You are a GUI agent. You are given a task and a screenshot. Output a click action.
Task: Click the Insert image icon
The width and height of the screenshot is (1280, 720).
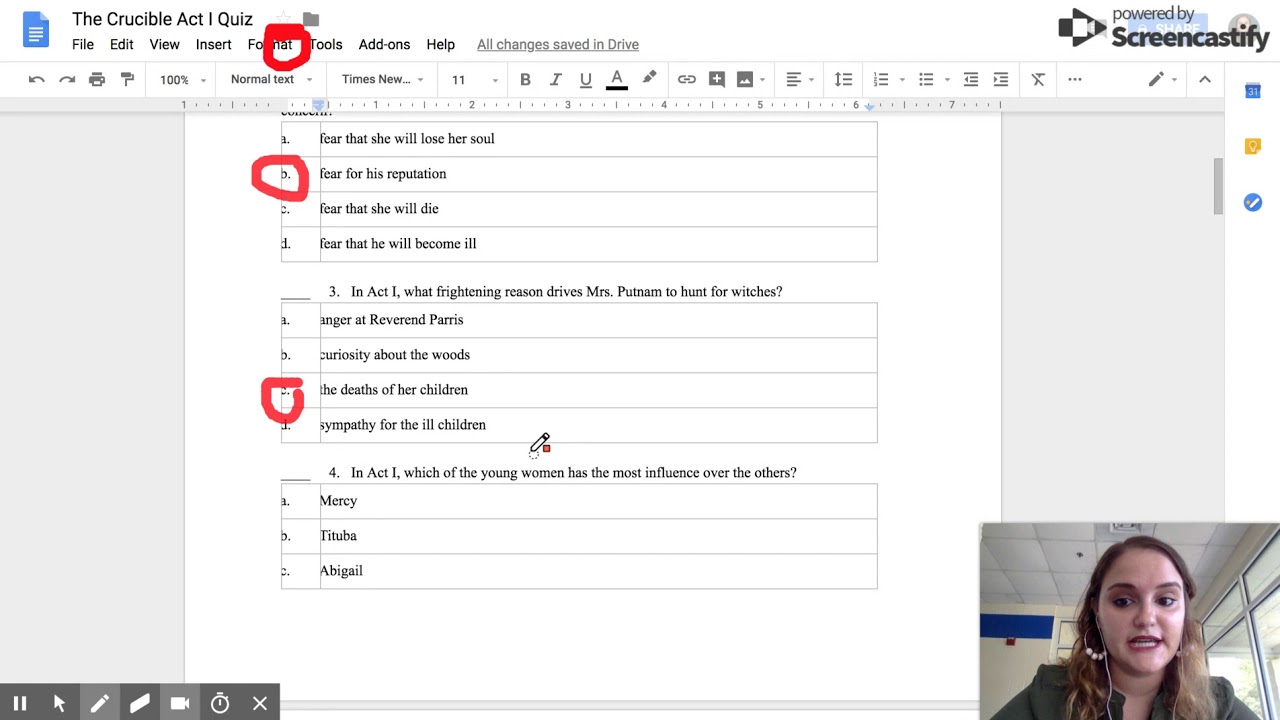tap(744, 80)
